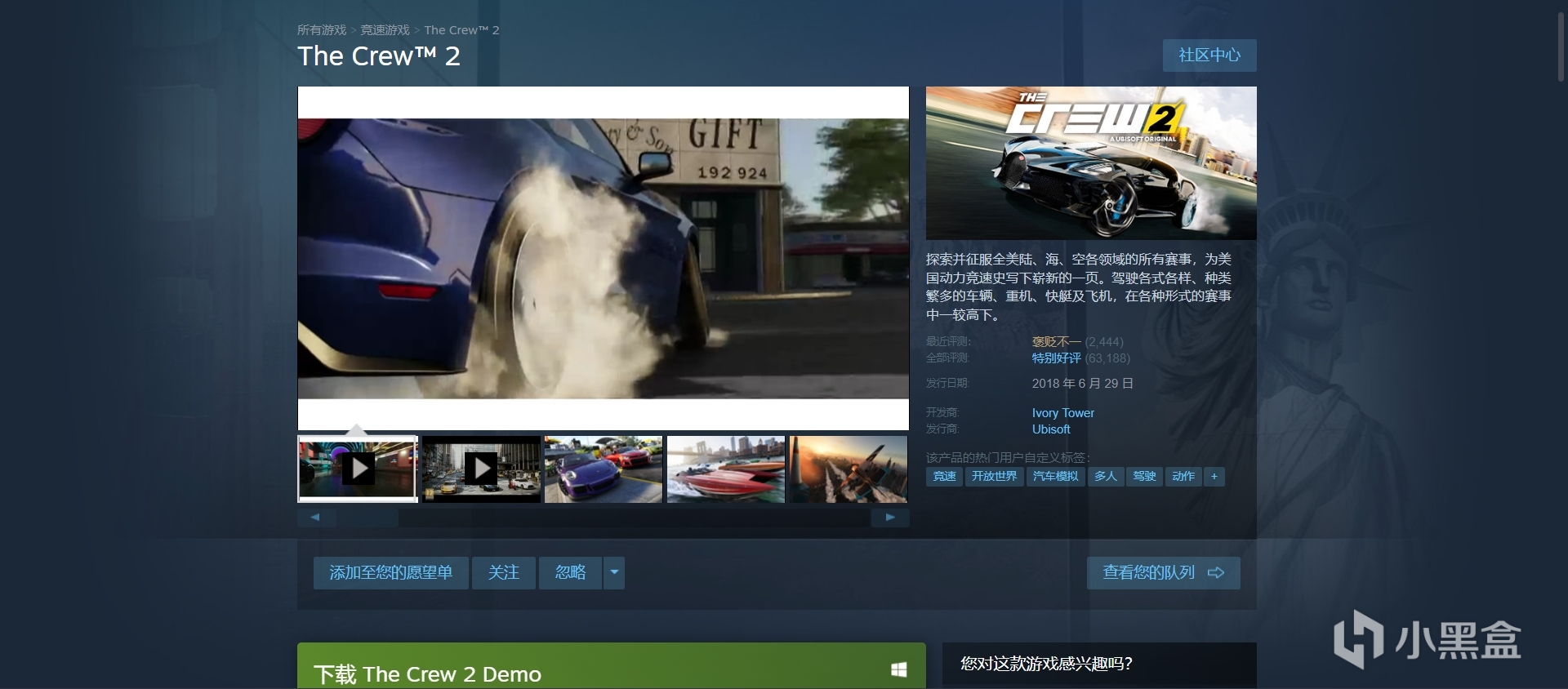Select the purple Porsche screenshot thumbnail
Viewport: 1568px width, 689px height.
604,469
